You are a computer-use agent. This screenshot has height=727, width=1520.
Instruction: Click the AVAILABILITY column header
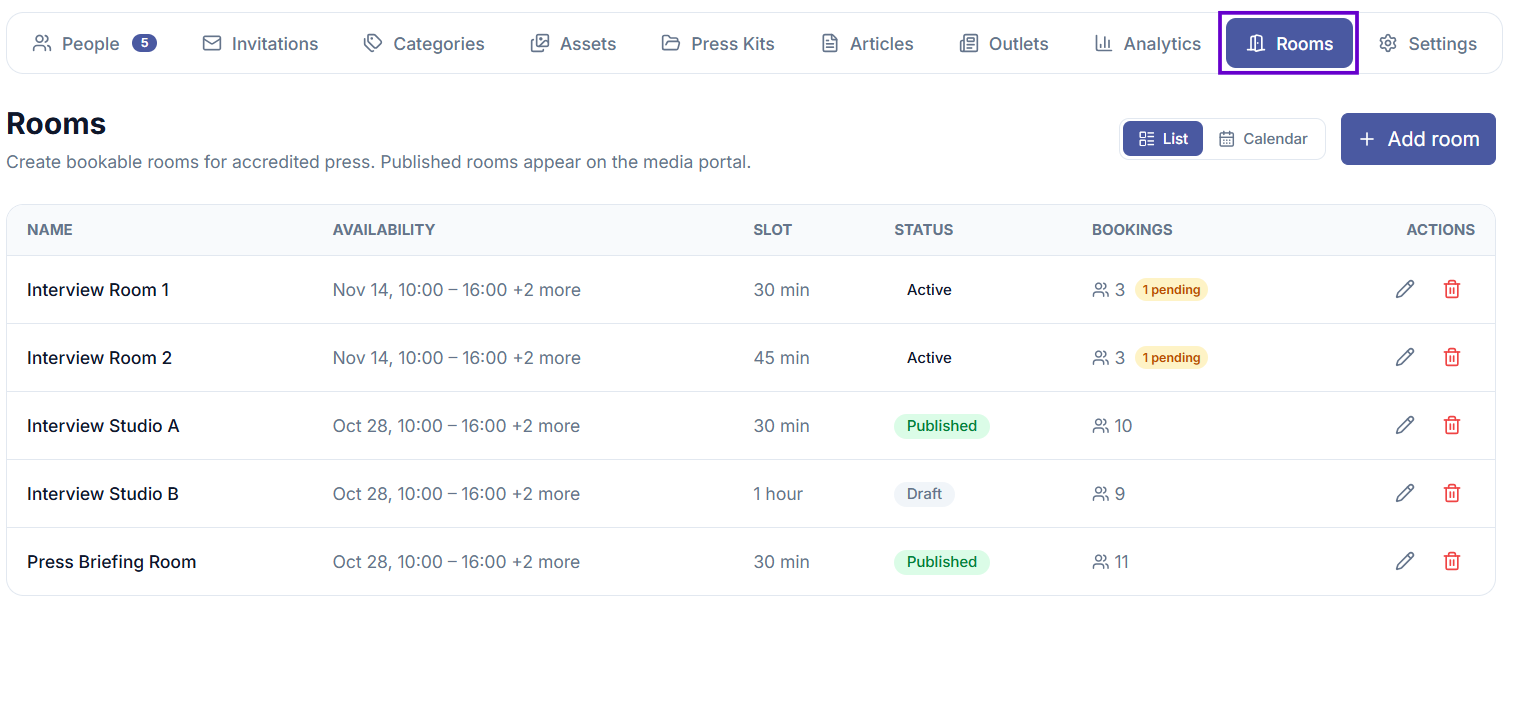[384, 230]
